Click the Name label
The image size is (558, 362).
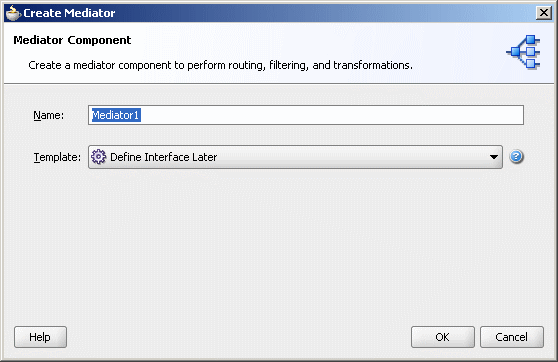pyautogui.click(x=48, y=115)
